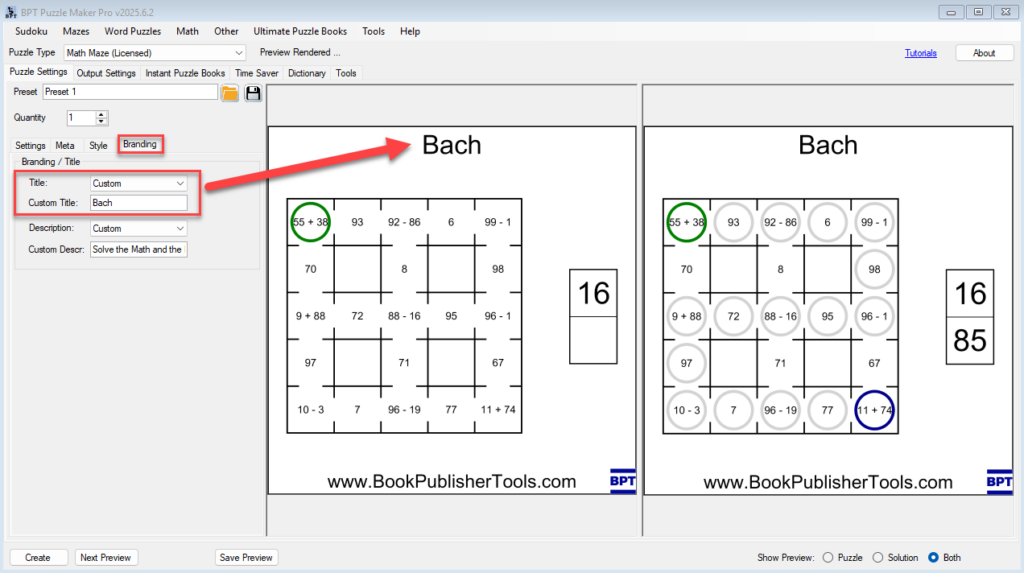The image size is (1024, 573).
Task: Click the Save Preview button
Action: [x=246, y=557]
